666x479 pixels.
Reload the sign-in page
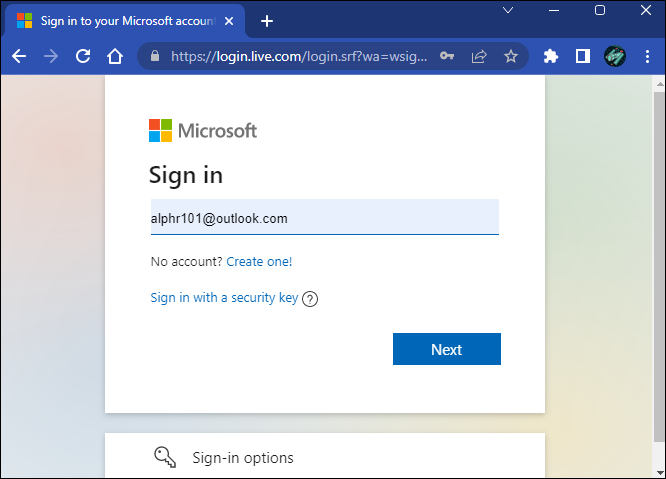coord(83,56)
